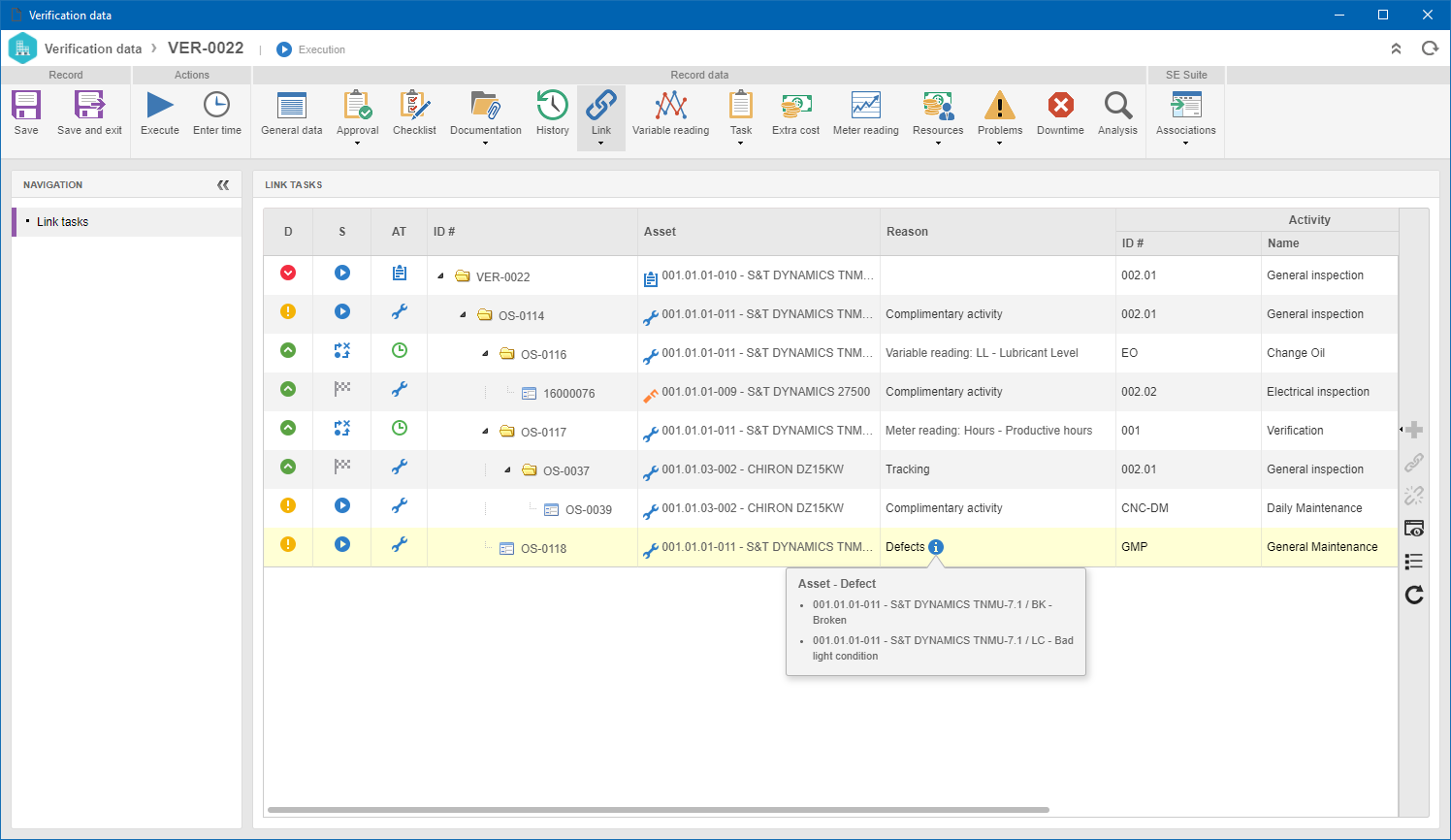Open the Checklist icon
Image resolution: width=1451 pixels, height=840 pixels.
414,105
